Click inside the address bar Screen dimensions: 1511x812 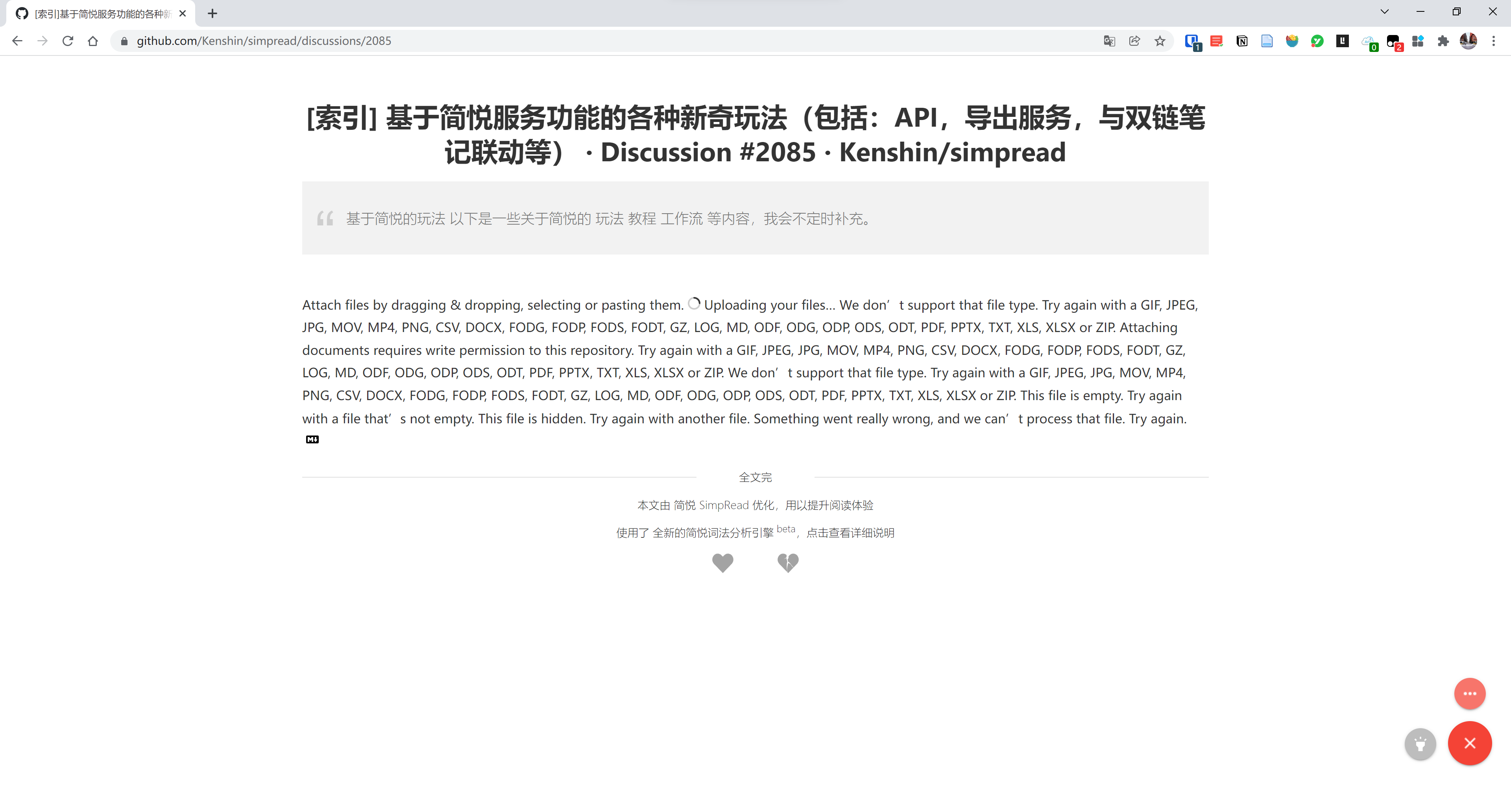click(x=410, y=41)
